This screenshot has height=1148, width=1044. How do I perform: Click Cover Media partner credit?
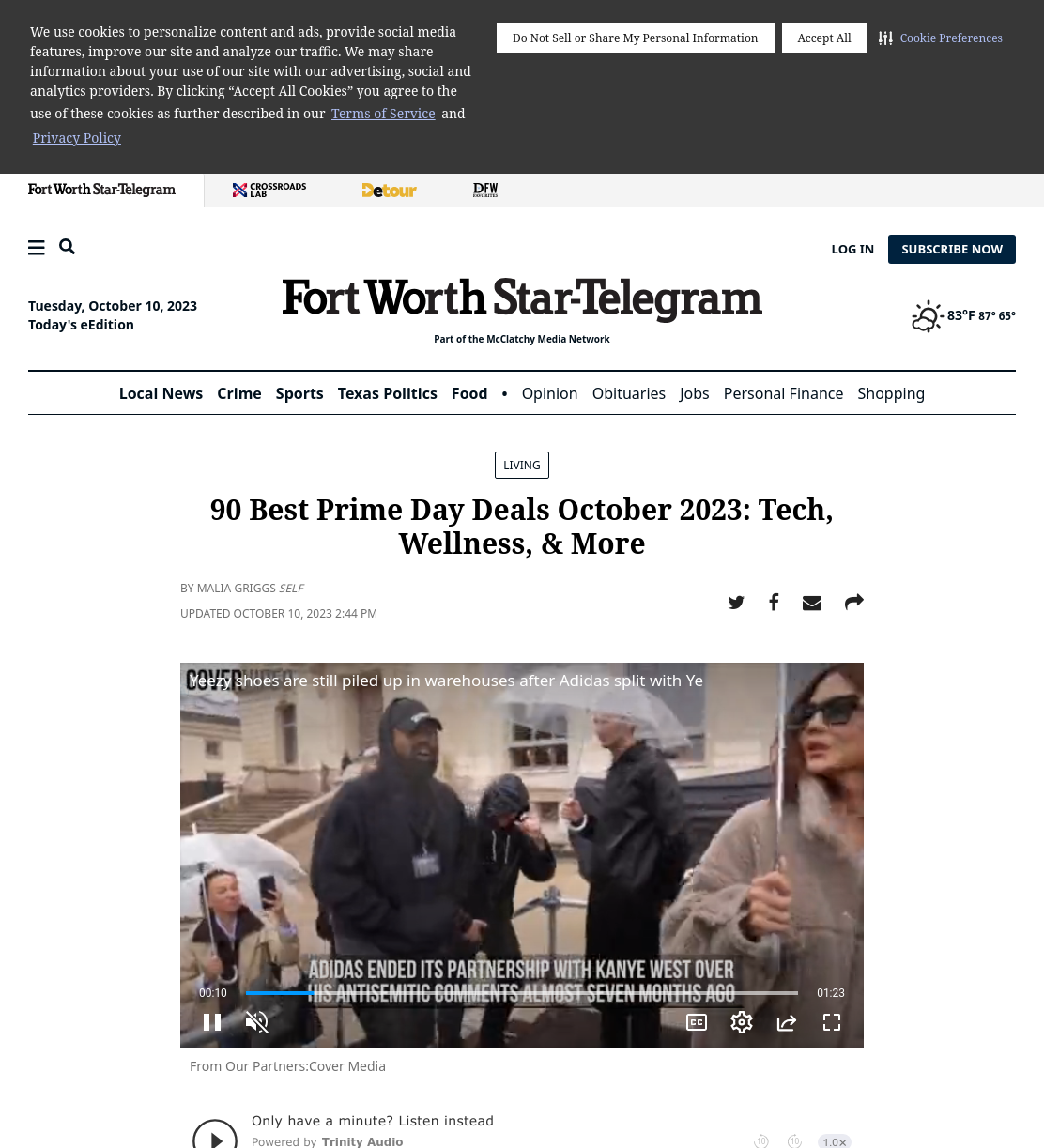pyautogui.click(x=347, y=1066)
